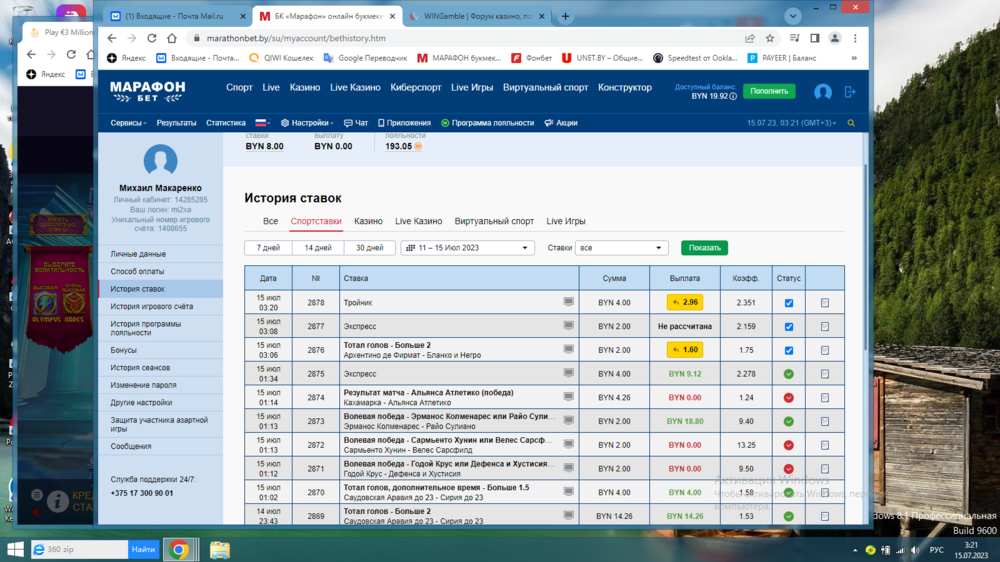Select Киберспорт in the main menu
This screenshot has height=562, width=1000.
pyautogui.click(x=415, y=88)
